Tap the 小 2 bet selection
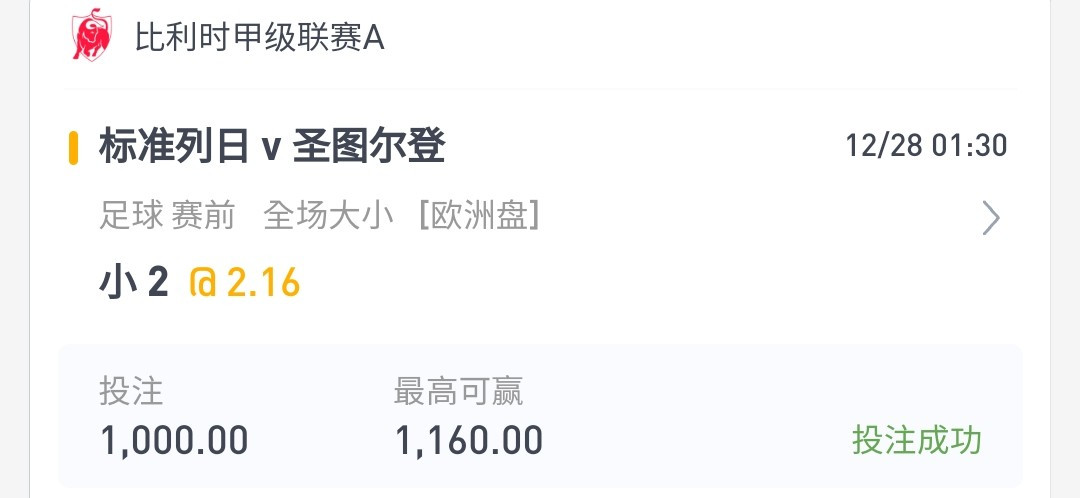Screen dimensions: 1080x498 click(x=134, y=282)
